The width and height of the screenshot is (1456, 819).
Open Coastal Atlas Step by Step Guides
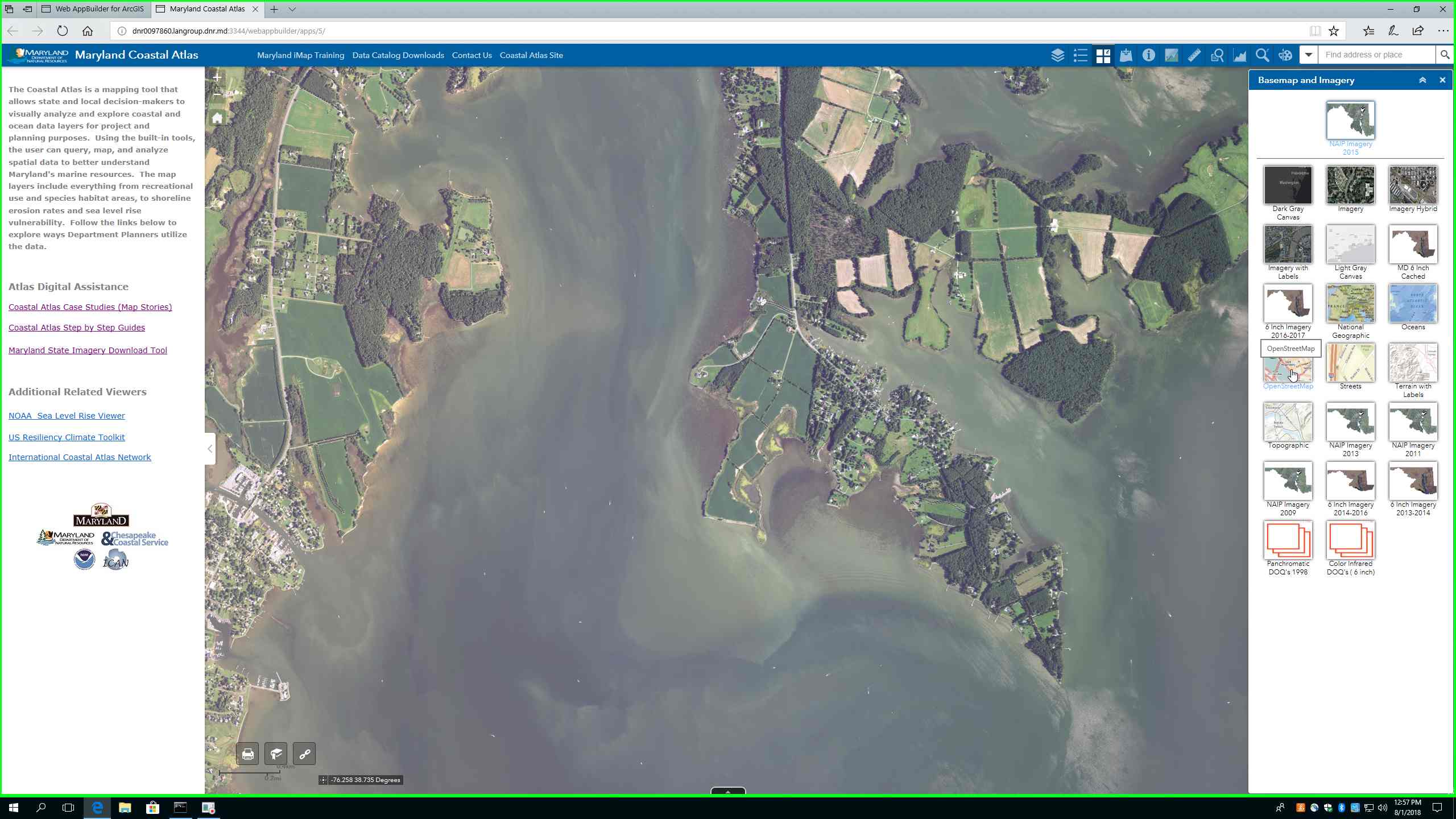(x=77, y=328)
